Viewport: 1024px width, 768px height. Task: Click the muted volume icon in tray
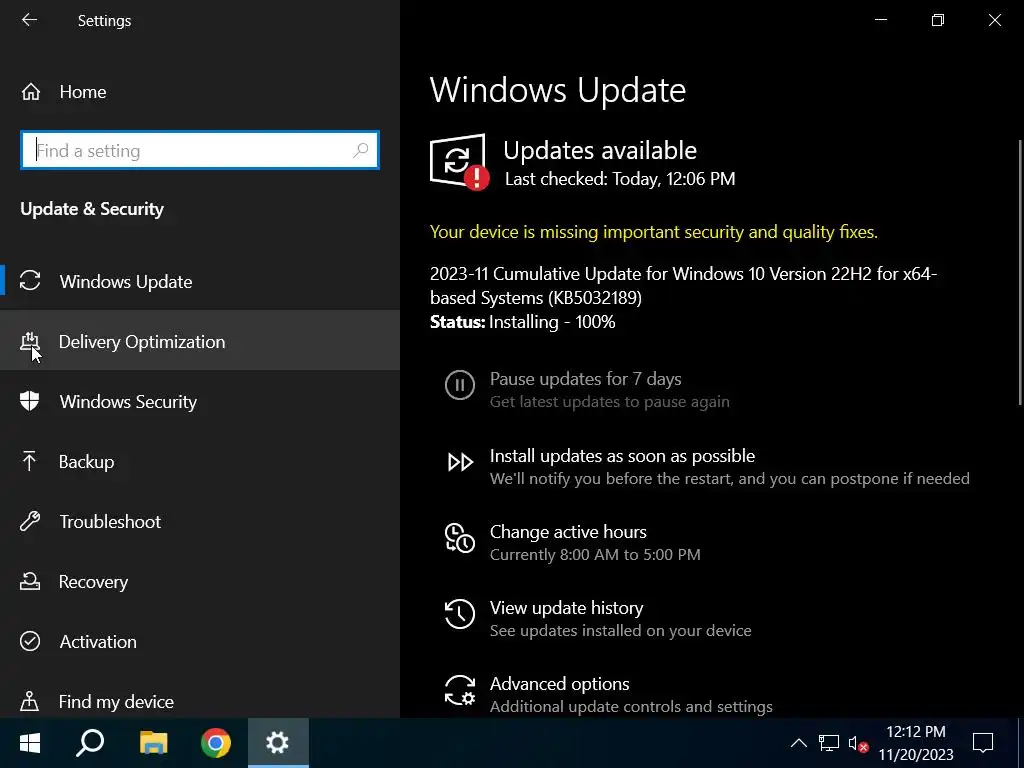[857, 744]
